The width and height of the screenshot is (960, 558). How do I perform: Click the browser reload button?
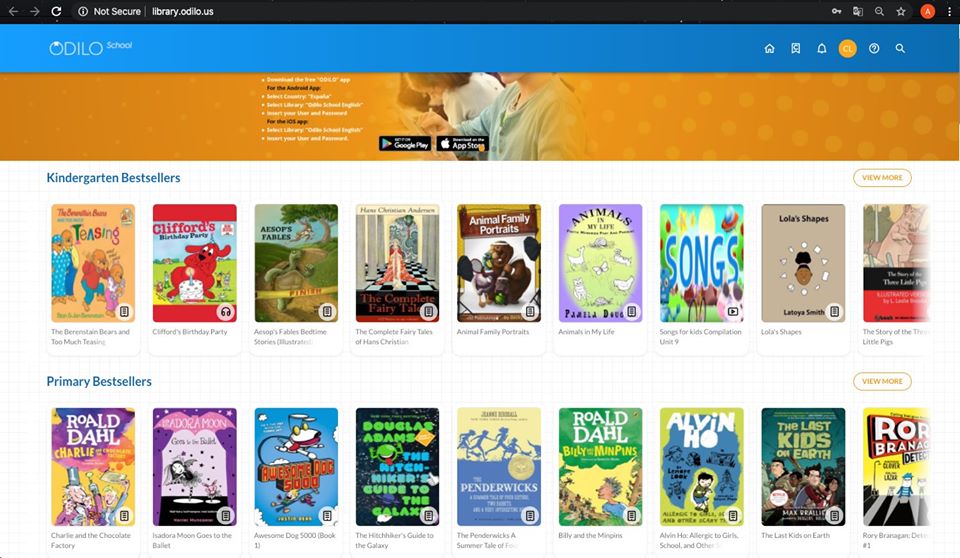coord(59,11)
